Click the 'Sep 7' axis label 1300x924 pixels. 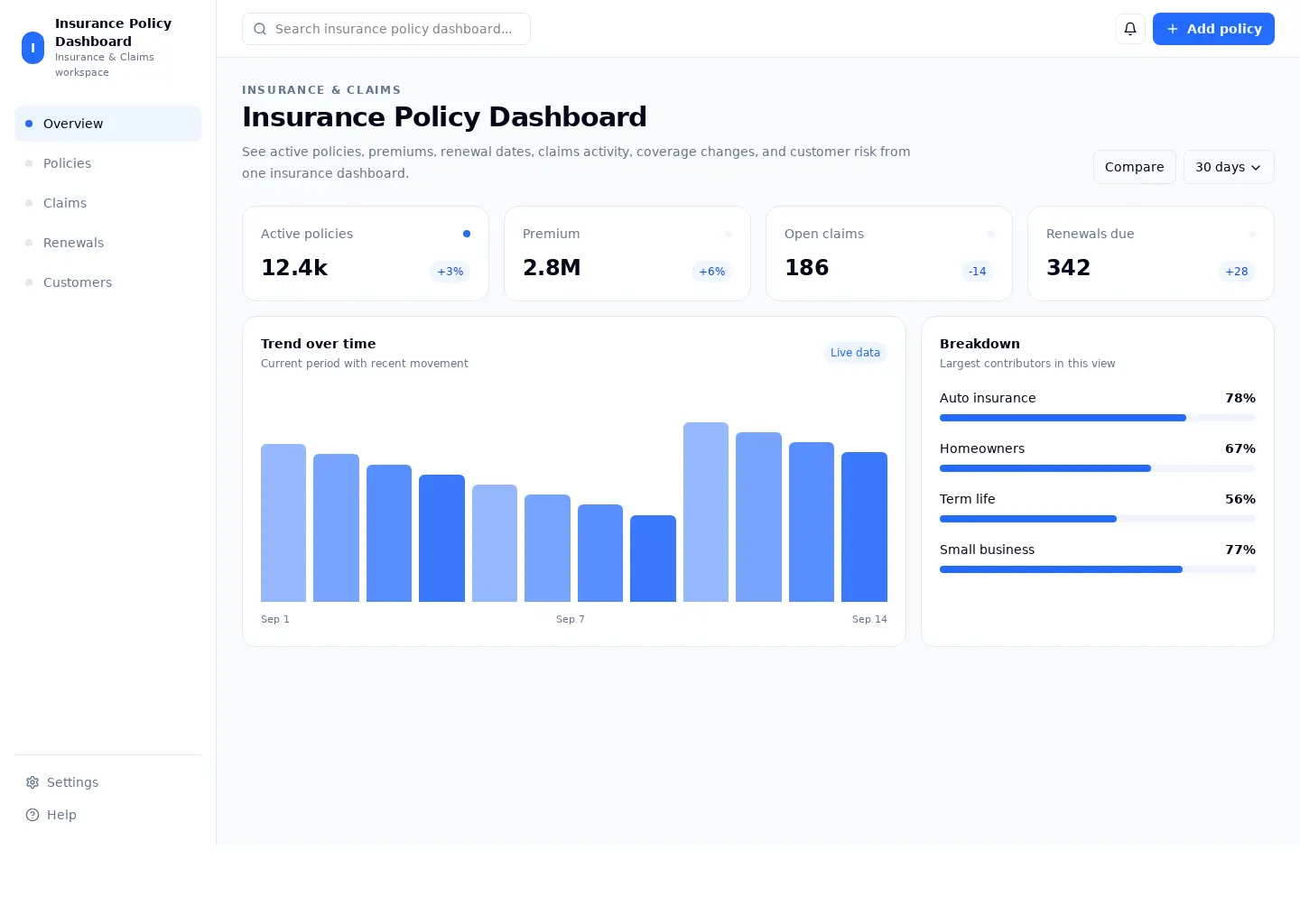pos(571,619)
